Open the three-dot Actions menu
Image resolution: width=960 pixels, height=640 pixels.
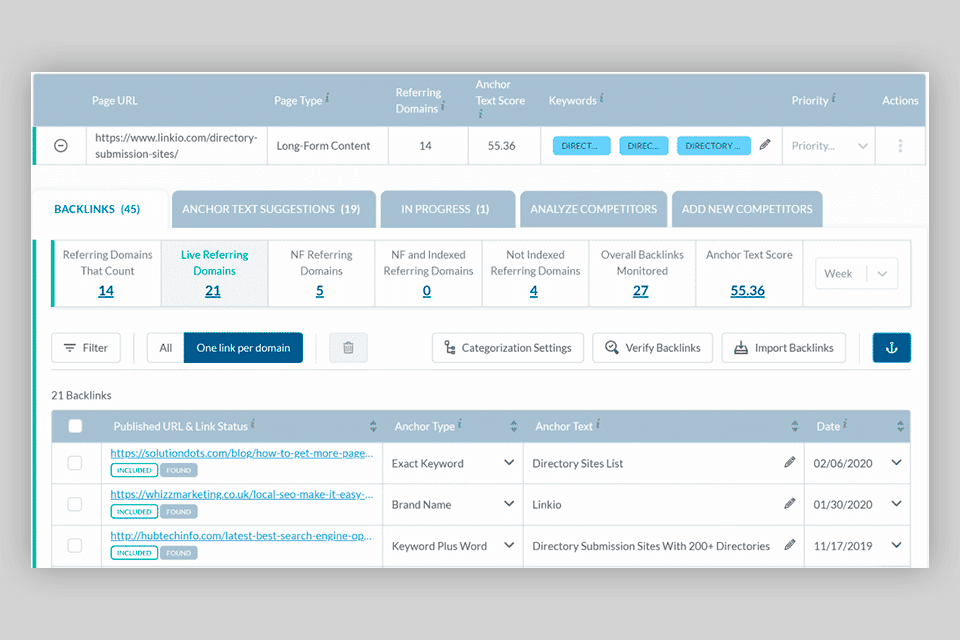pyautogui.click(x=900, y=144)
